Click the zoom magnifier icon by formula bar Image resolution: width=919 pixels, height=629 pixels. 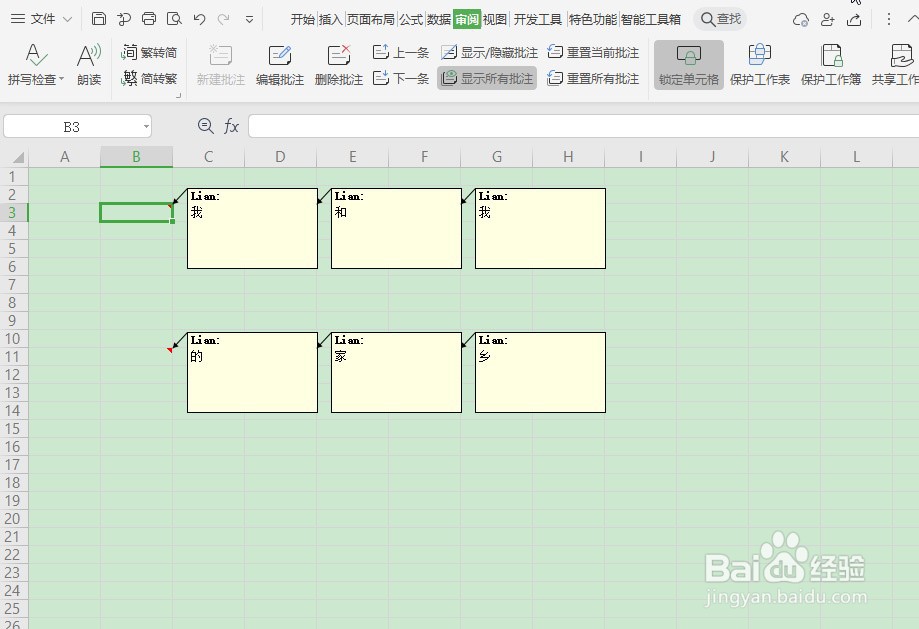(205, 126)
